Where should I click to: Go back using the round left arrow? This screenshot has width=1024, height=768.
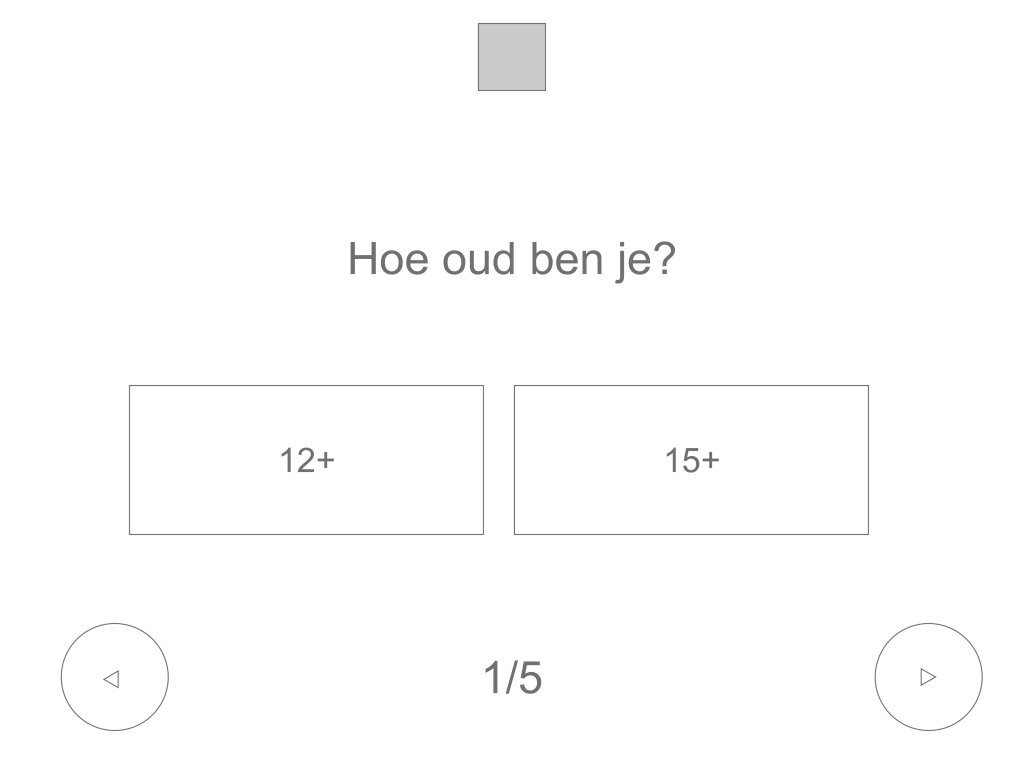[x=114, y=677]
